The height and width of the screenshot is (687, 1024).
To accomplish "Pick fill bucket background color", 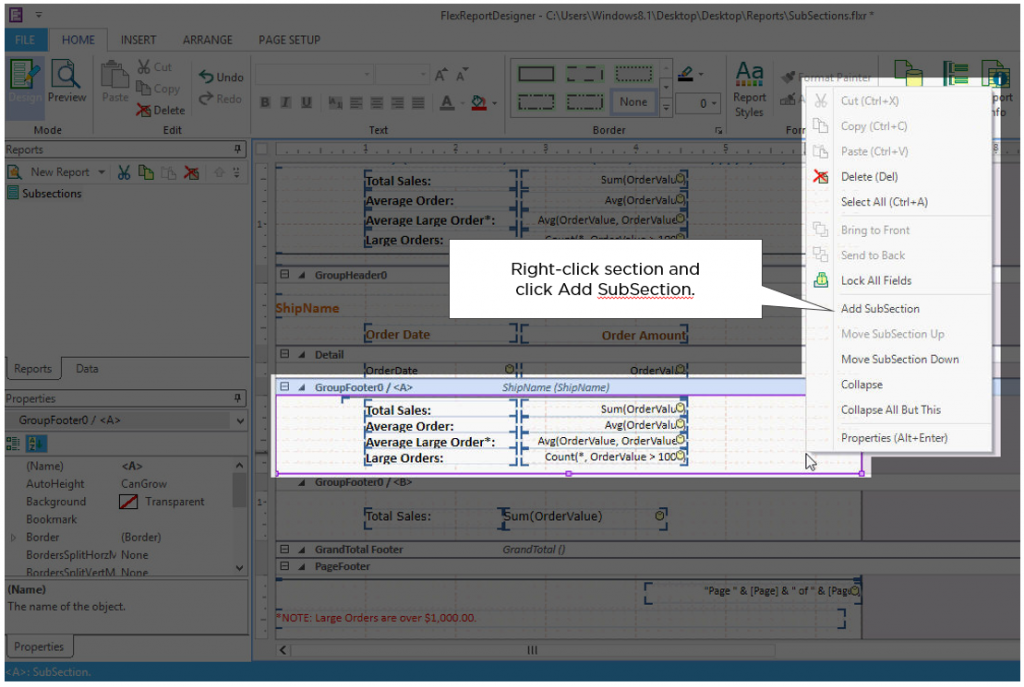I will coord(479,103).
